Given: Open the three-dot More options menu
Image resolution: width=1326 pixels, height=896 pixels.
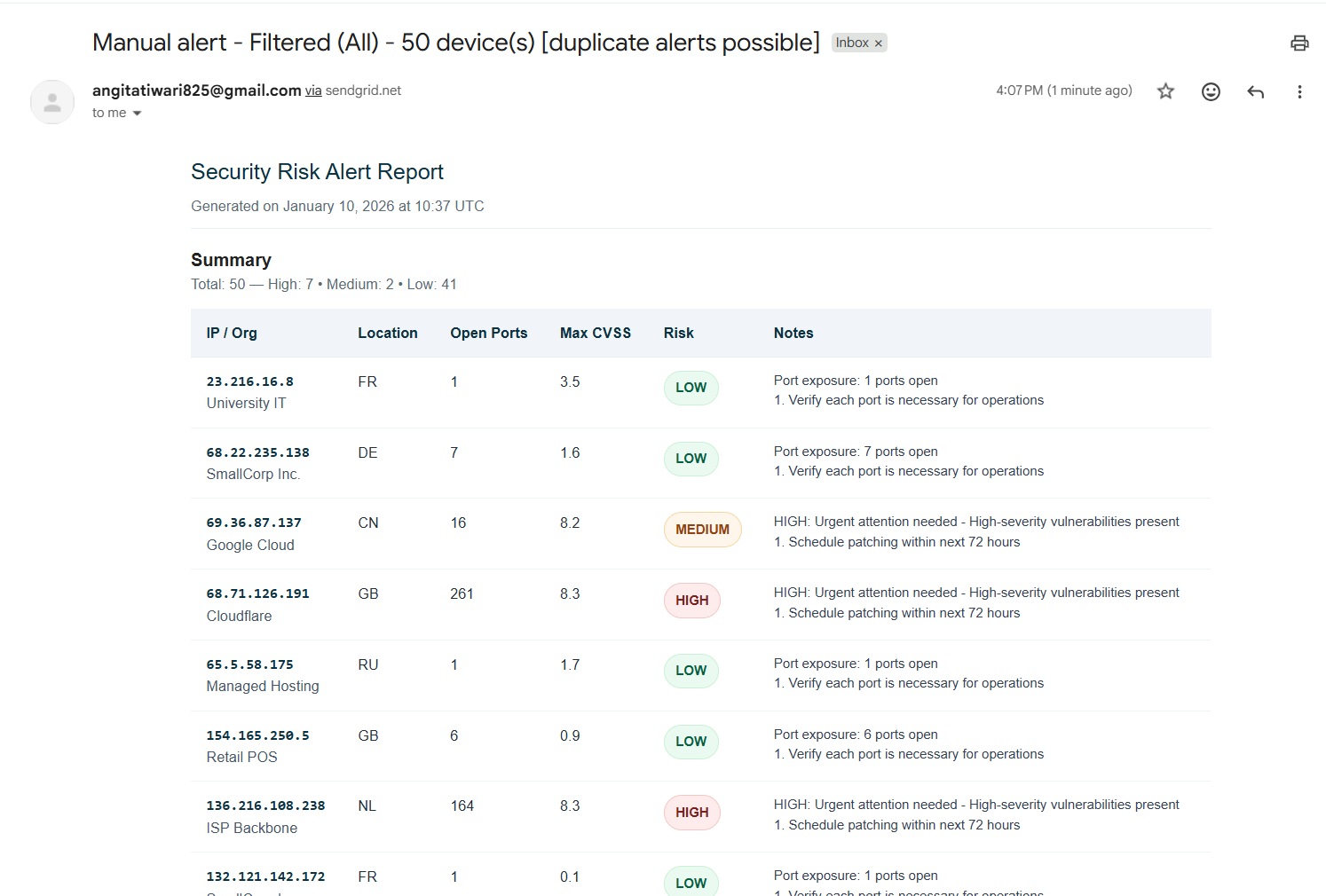Looking at the screenshot, I should (1299, 91).
